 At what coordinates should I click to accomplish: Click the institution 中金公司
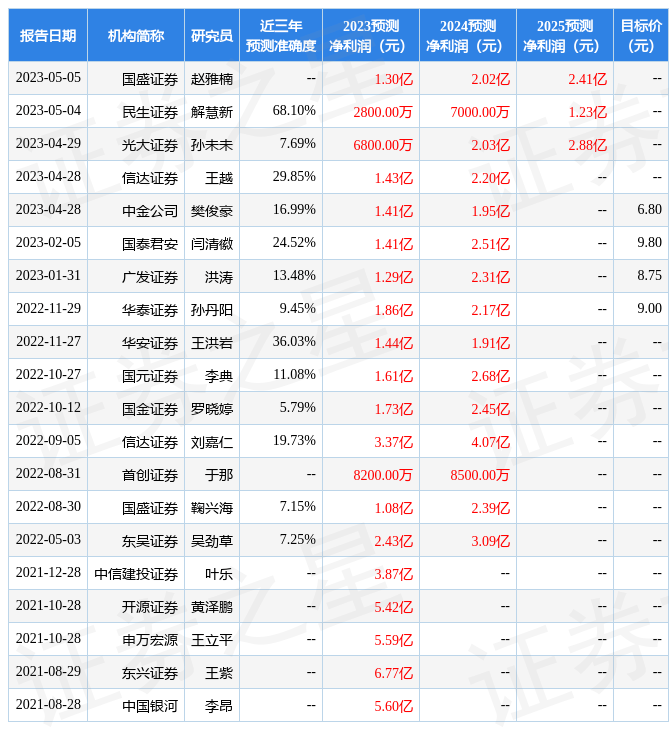(x=150, y=211)
